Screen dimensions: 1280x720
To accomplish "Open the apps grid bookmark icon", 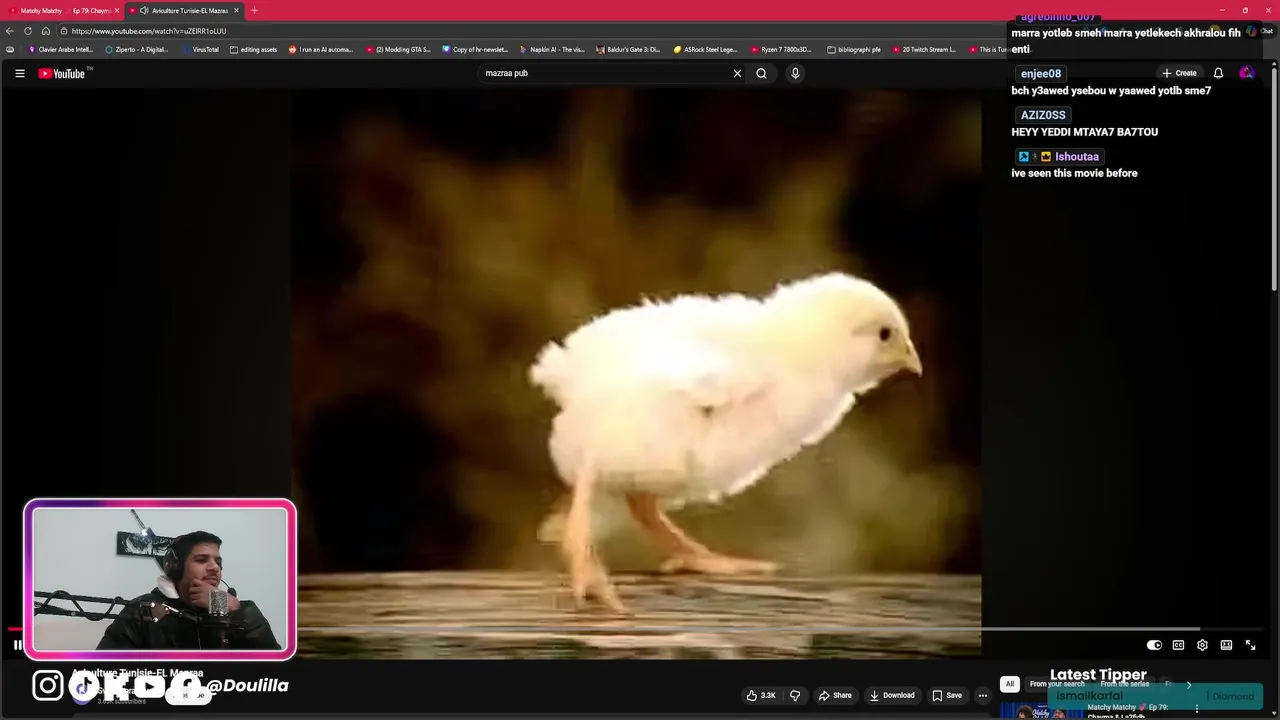I will (x=10, y=49).
